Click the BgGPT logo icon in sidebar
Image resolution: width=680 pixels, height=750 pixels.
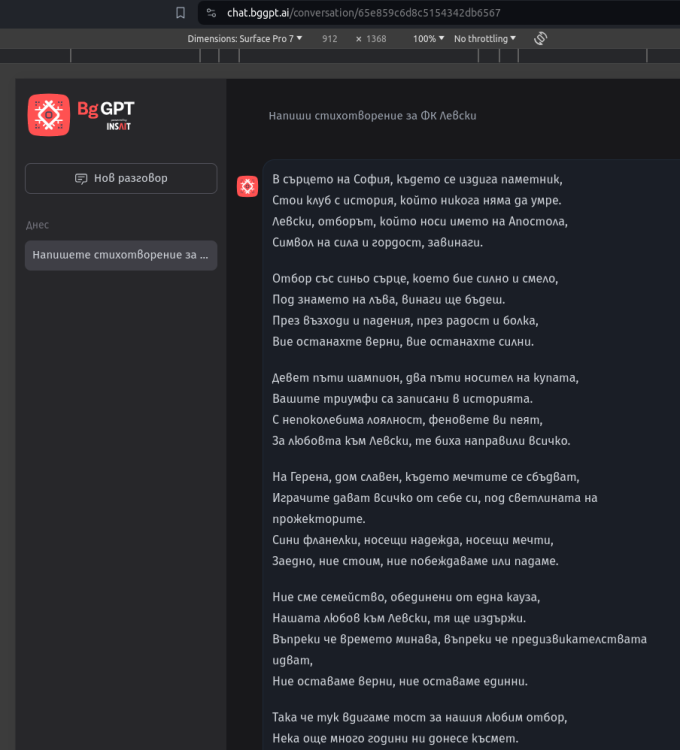point(48,114)
